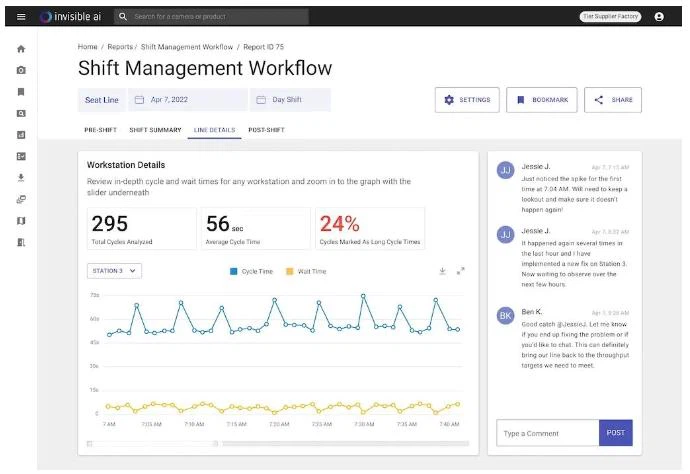The image size is (690, 474).
Task: Open the camera section in sidebar
Action: coord(21,70)
